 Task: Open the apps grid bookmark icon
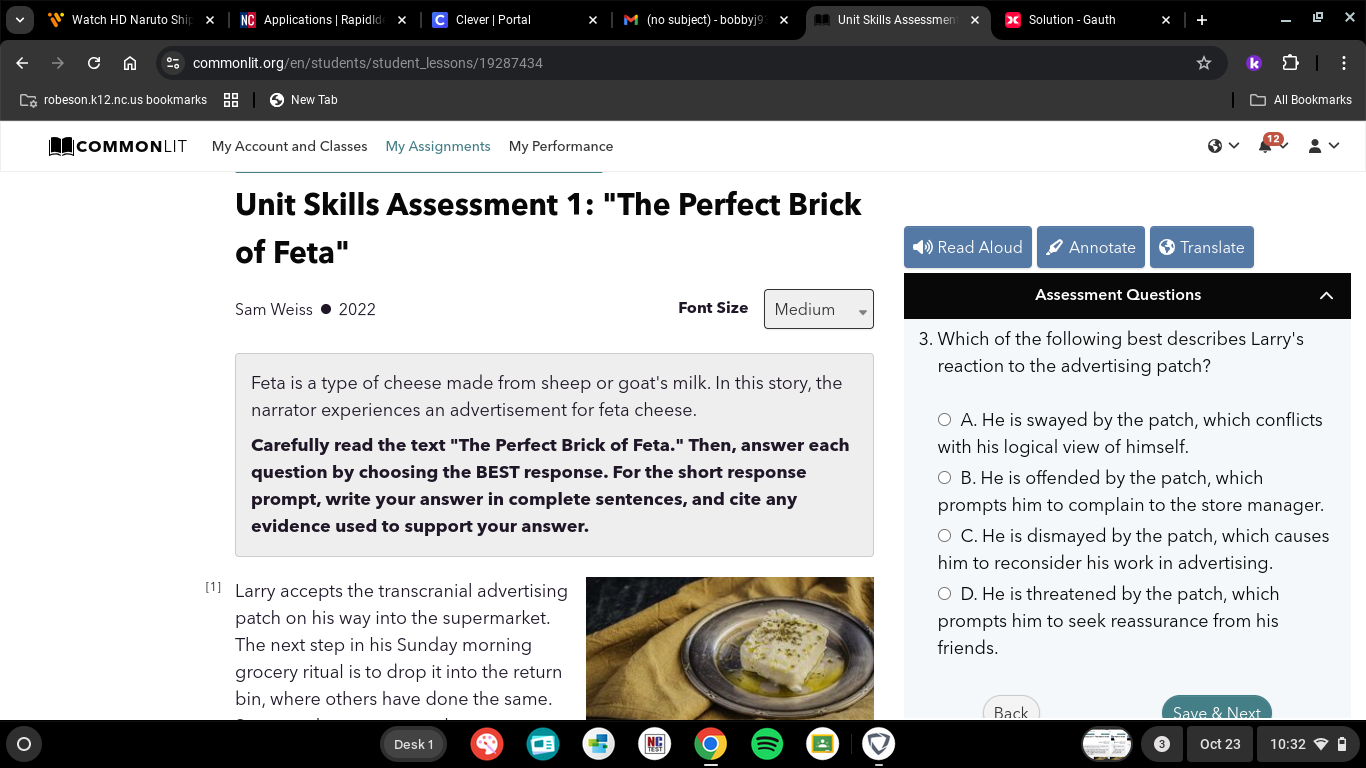[x=231, y=100]
